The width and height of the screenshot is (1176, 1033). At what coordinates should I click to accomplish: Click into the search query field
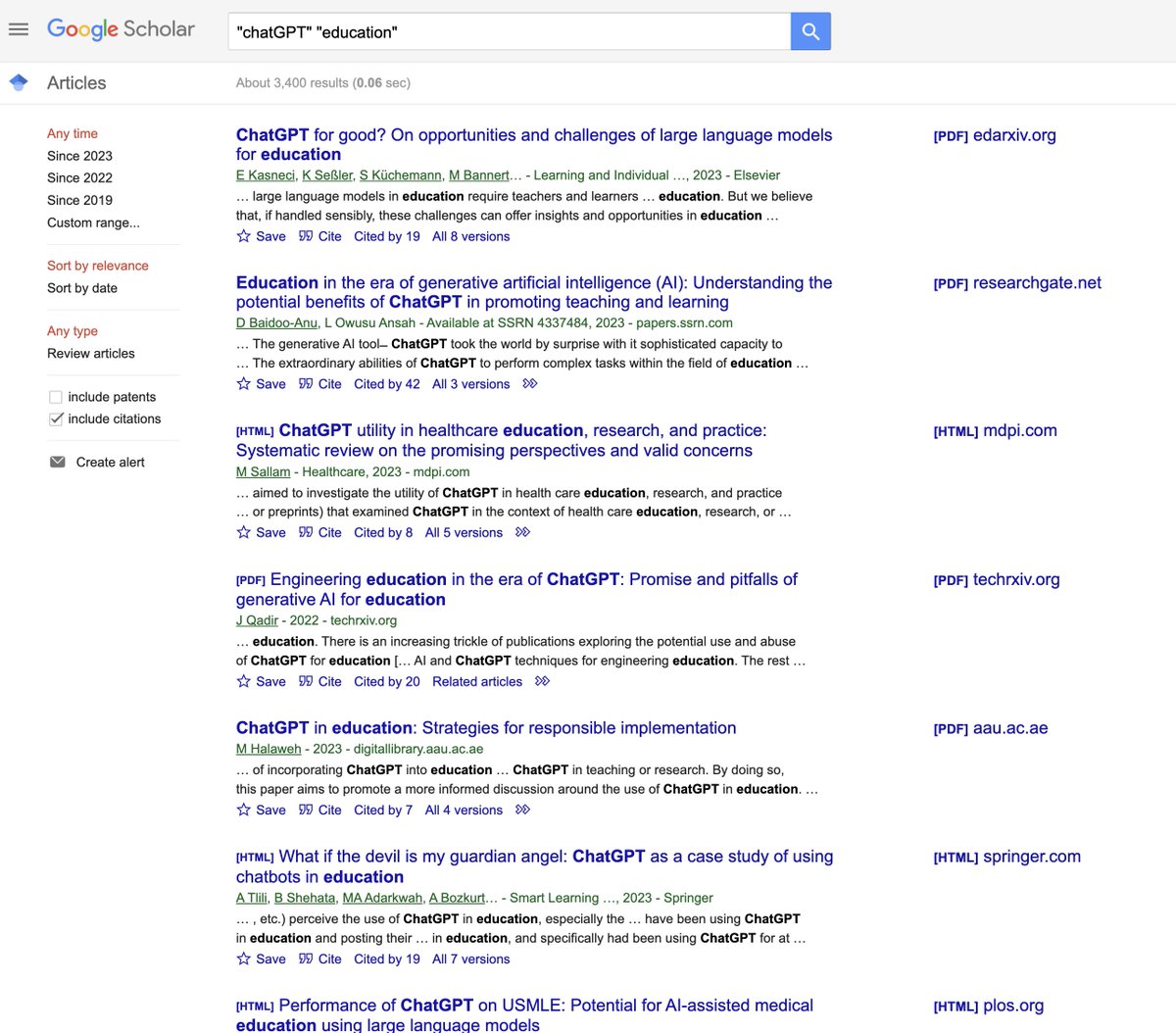[x=510, y=31]
